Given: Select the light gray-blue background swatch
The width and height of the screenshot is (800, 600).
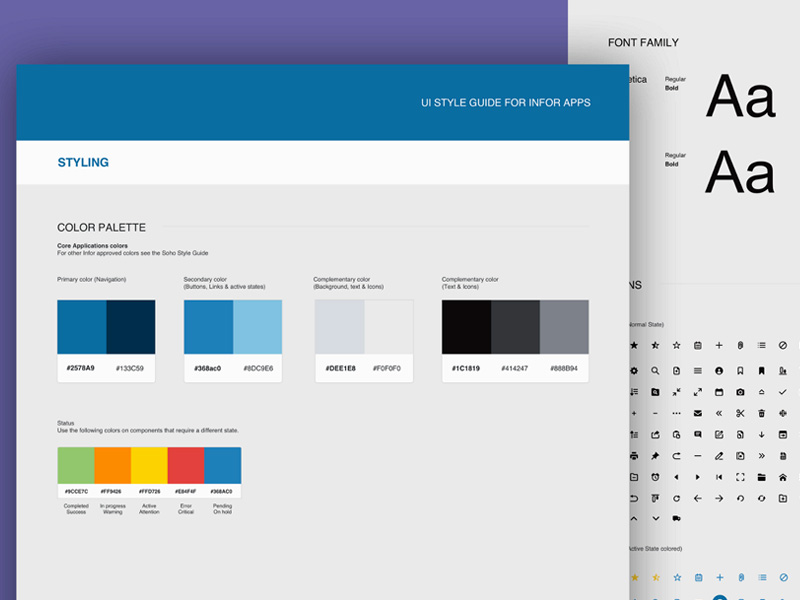Looking at the screenshot, I should coord(340,327).
